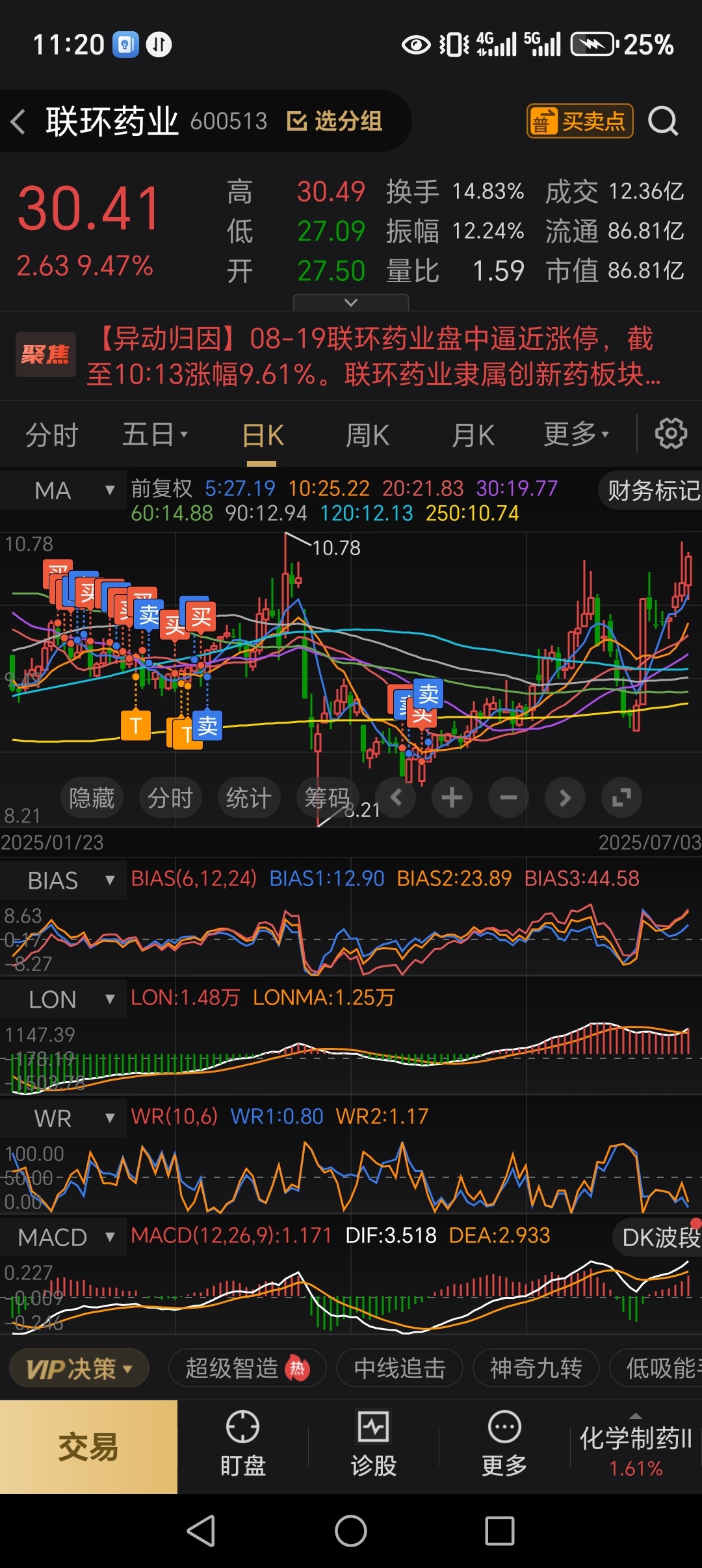Viewport: 702px width, 1568px height.
Task: Enter fullscreen with the expand icon
Action: (x=621, y=797)
